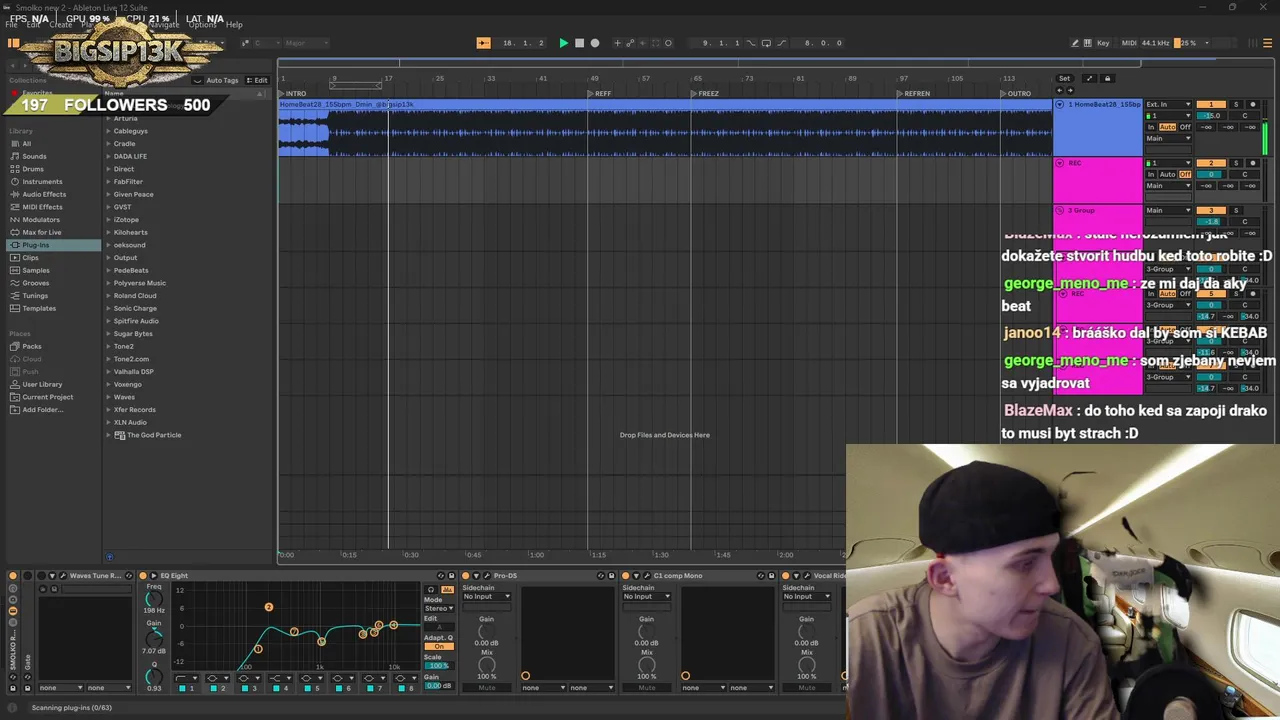Open EQ Eight Mode Stereo dropdown
Screen dimensions: 1280x720
point(439,608)
